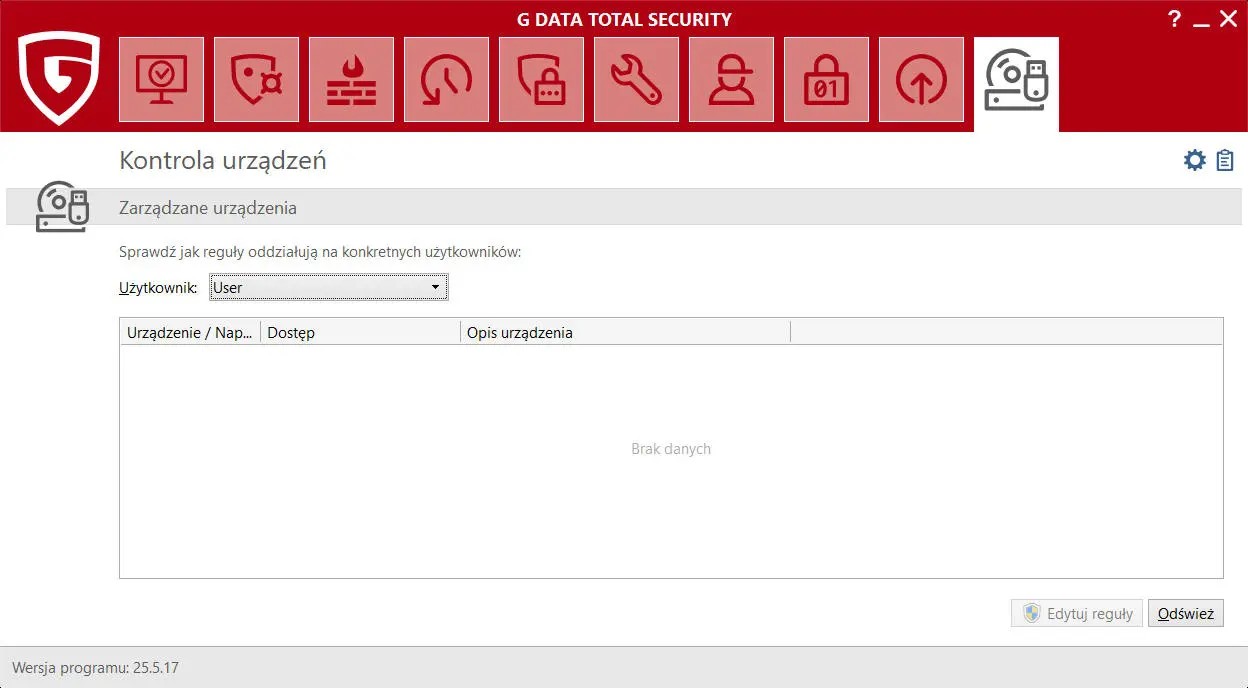Switch to the device control tab
Viewport: 1248px width, 688px height.
pyautogui.click(x=1016, y=79)
